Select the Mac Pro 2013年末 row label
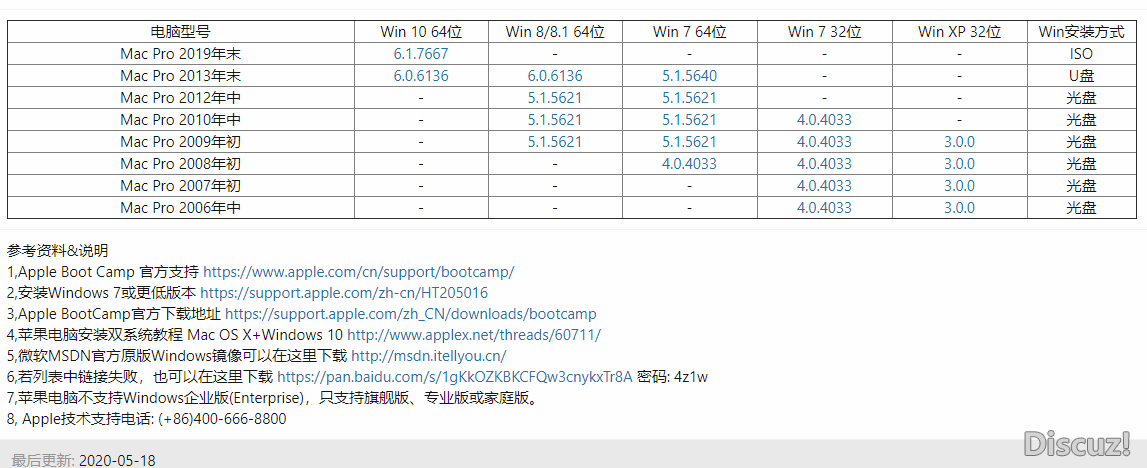The image size is (1147, 468). (x=180, y=76)
